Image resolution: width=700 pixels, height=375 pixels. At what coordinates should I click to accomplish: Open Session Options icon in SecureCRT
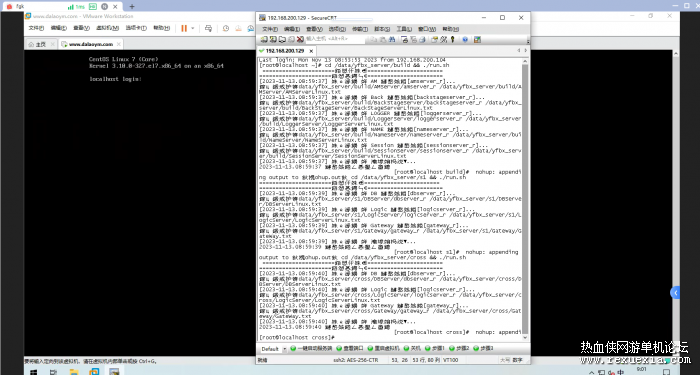[434, 39]
